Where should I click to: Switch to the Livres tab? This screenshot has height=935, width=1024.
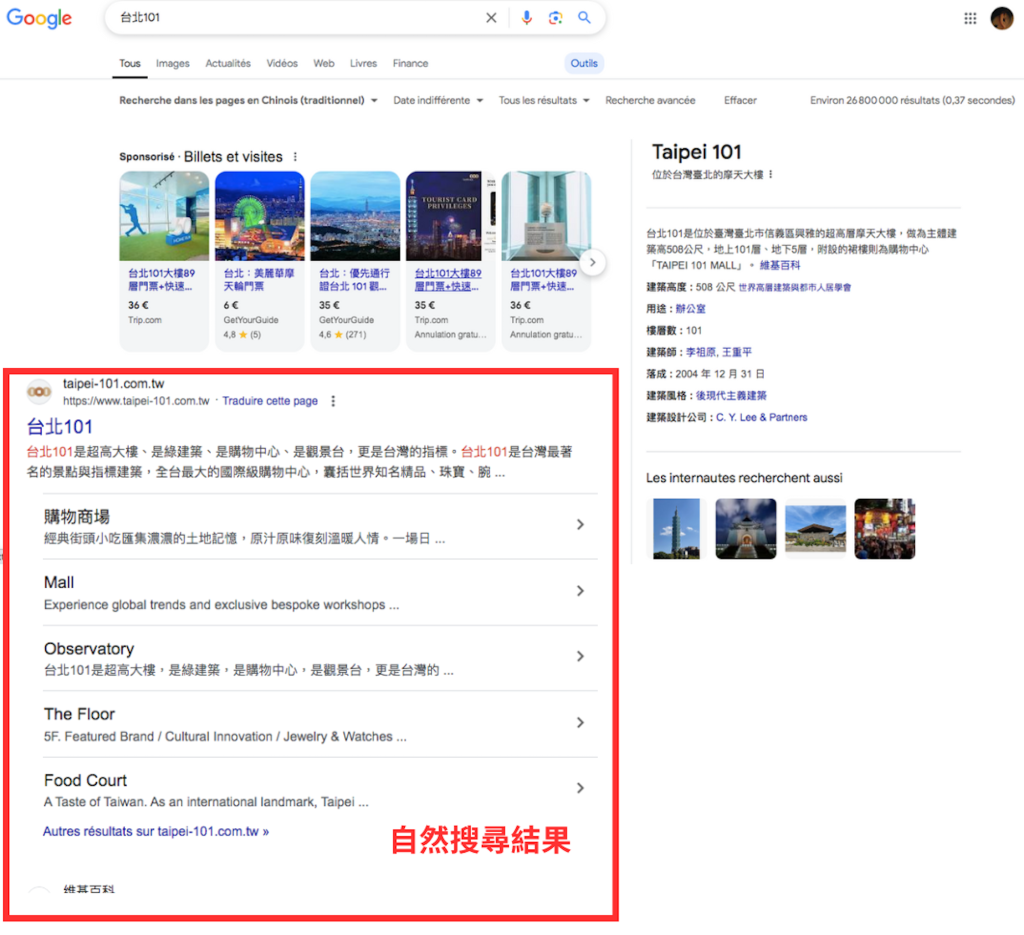363,63
